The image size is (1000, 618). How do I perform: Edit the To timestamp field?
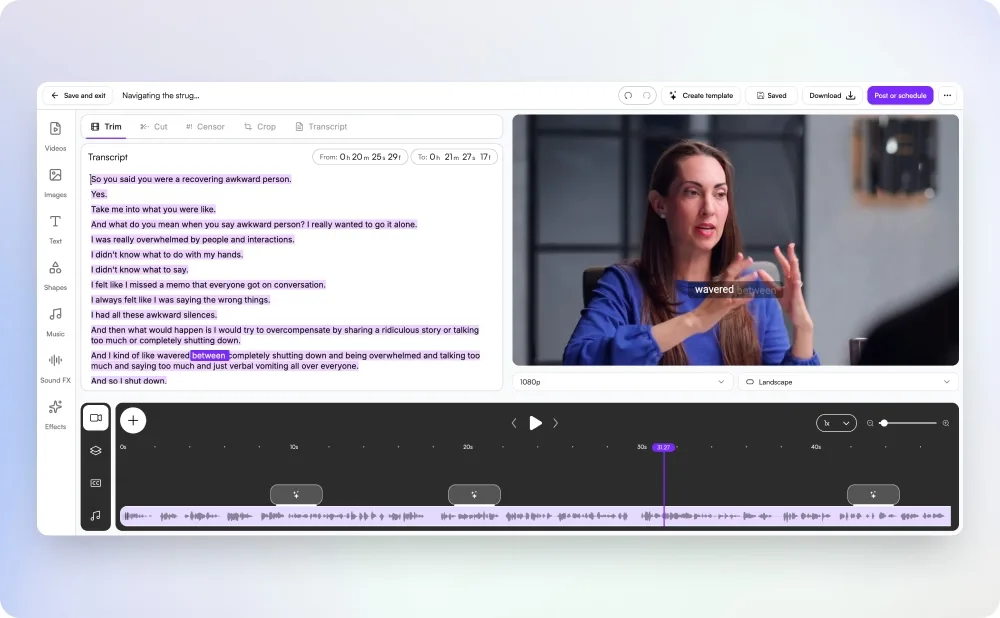[x=453, y=157]
